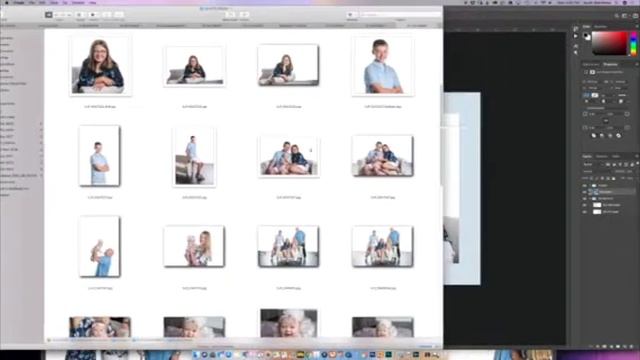Screen dimensions: 640x360
Task: Open the Photoshop workspace switcher icon
Action: pyautogui.click(x=624, y=16)
